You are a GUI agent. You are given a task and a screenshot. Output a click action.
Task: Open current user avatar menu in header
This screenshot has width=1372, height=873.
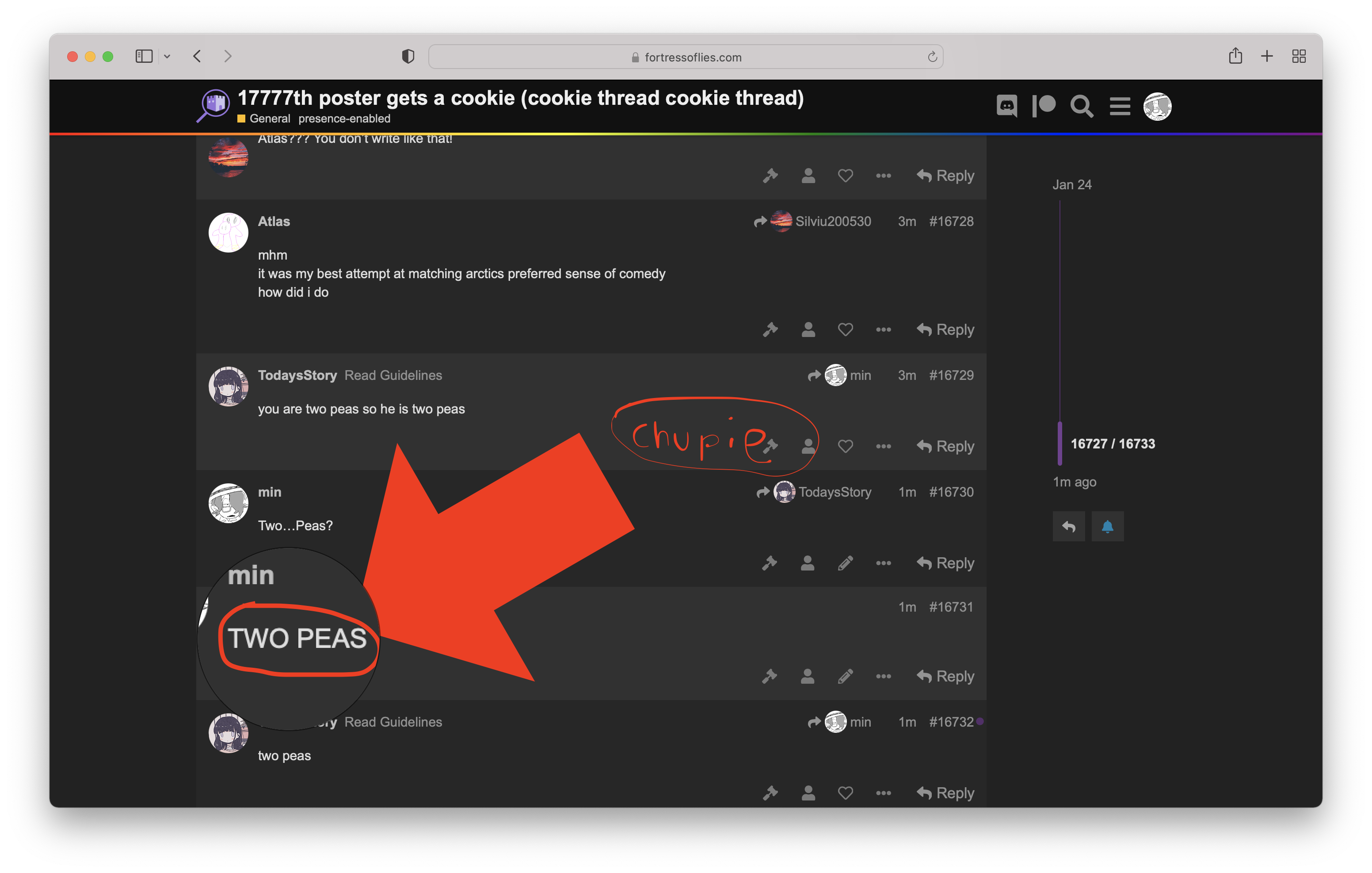pyautogui.click(x=1157, y=106)
